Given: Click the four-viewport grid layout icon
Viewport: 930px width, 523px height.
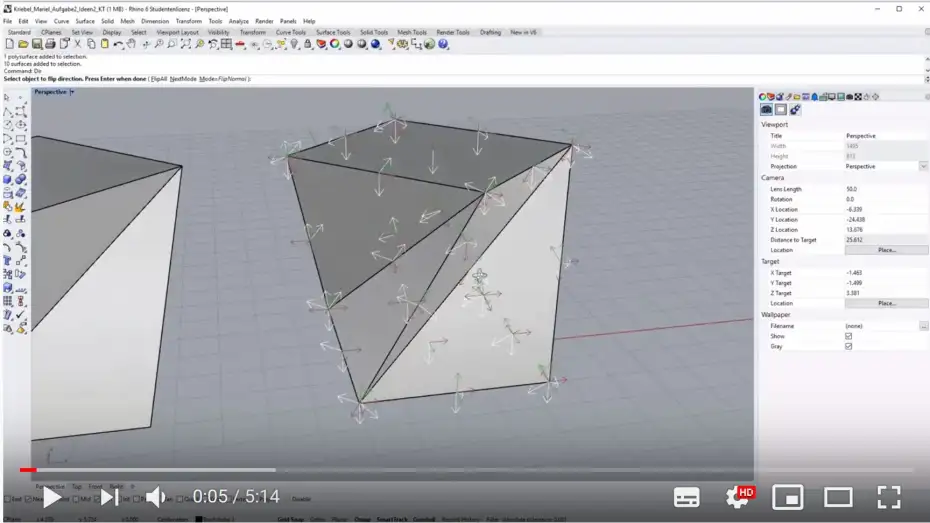Looking at the screenshot, I should point(227,44).
